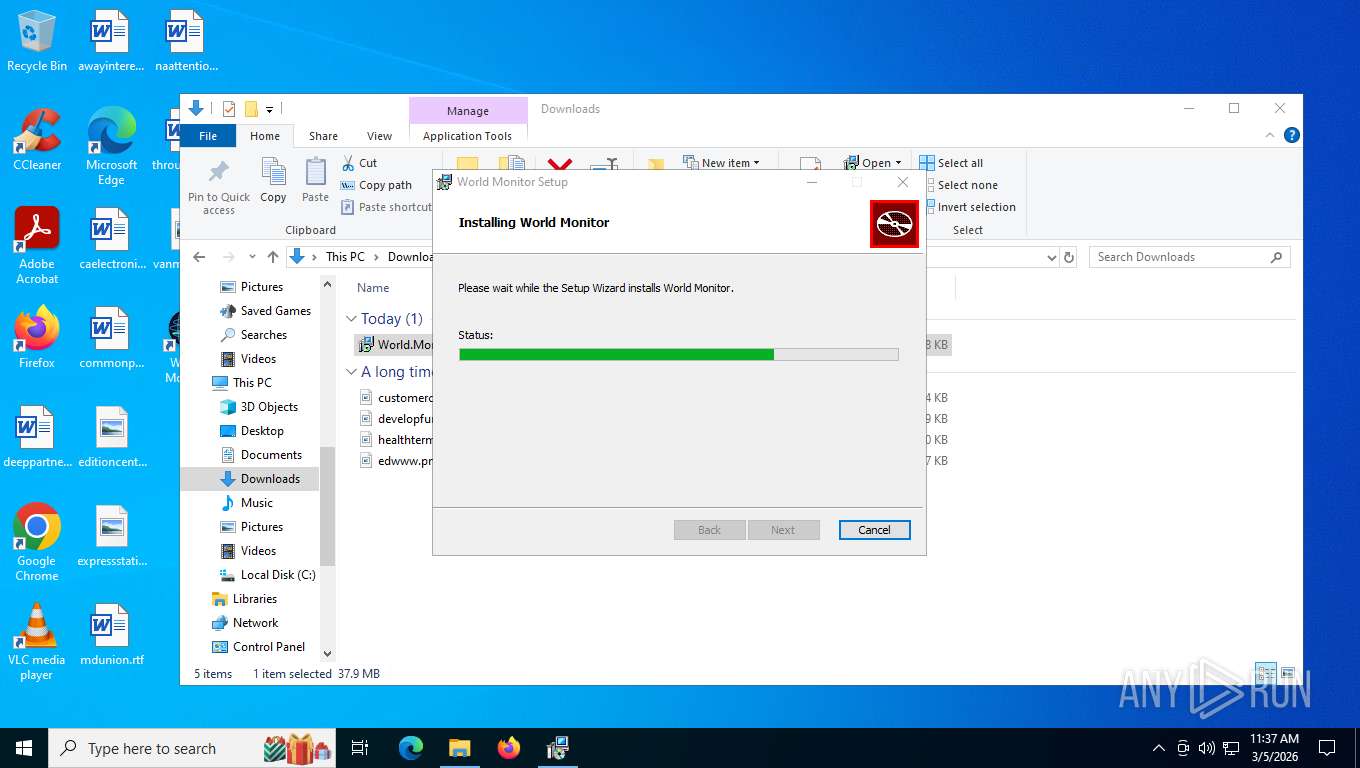The height and width of the screenshot is (768, 1360).
Task: Click the taskbar search box
Action: (194, 748)
